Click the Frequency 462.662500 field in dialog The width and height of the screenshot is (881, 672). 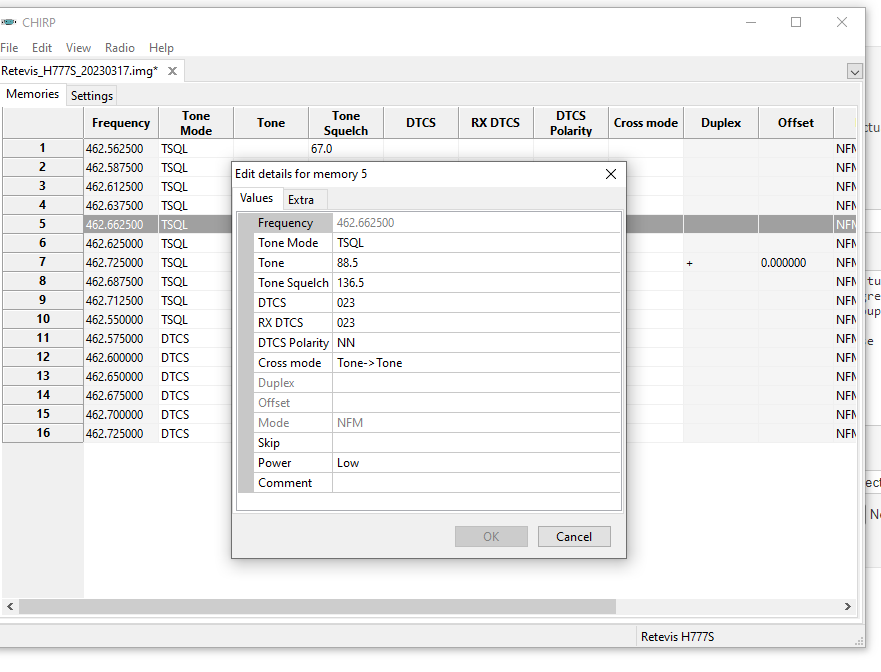tap(476, 223)
